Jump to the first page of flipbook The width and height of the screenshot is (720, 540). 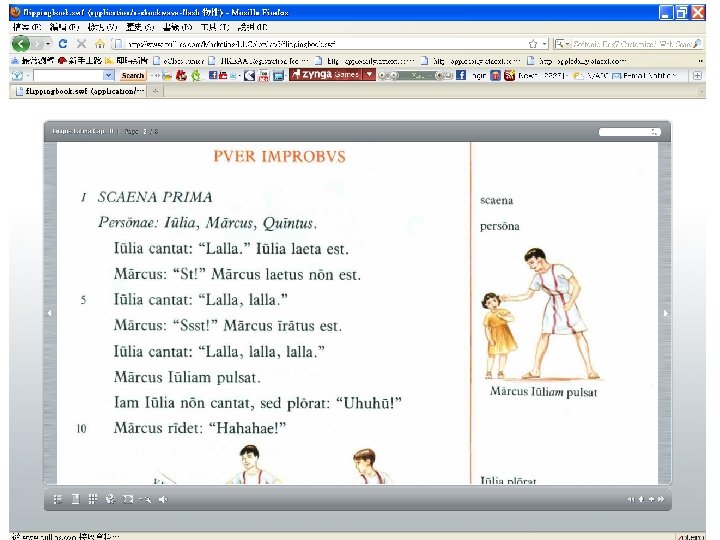point(631,500)
